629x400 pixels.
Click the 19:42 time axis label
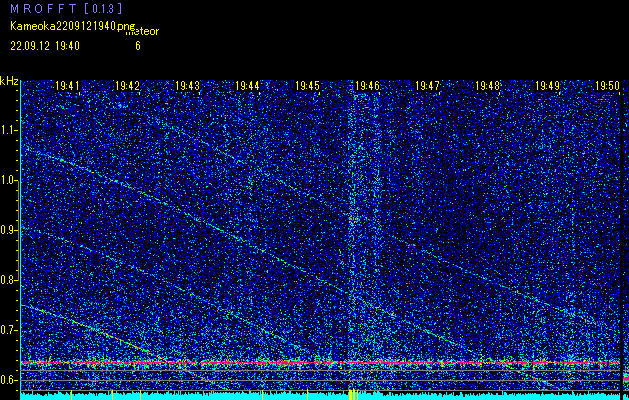(128, 86)
